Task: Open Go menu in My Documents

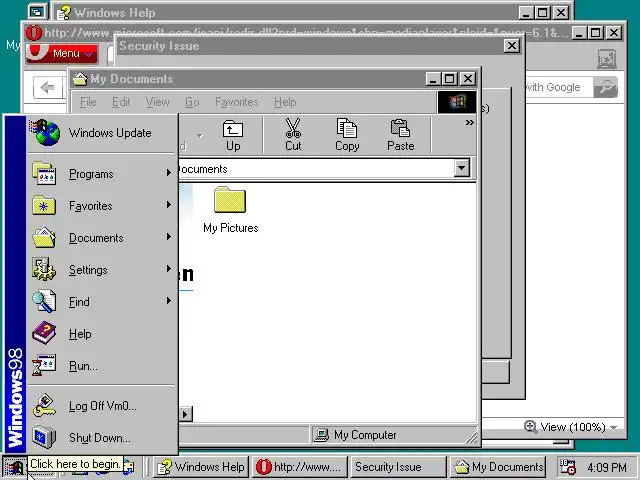Action: click(192, 102)
